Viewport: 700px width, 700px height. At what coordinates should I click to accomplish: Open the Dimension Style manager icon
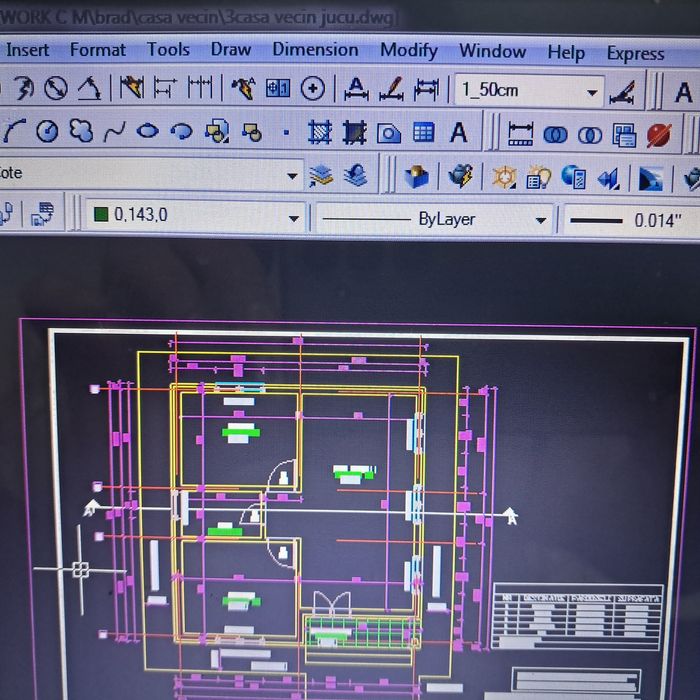click(x=622, y=92)
